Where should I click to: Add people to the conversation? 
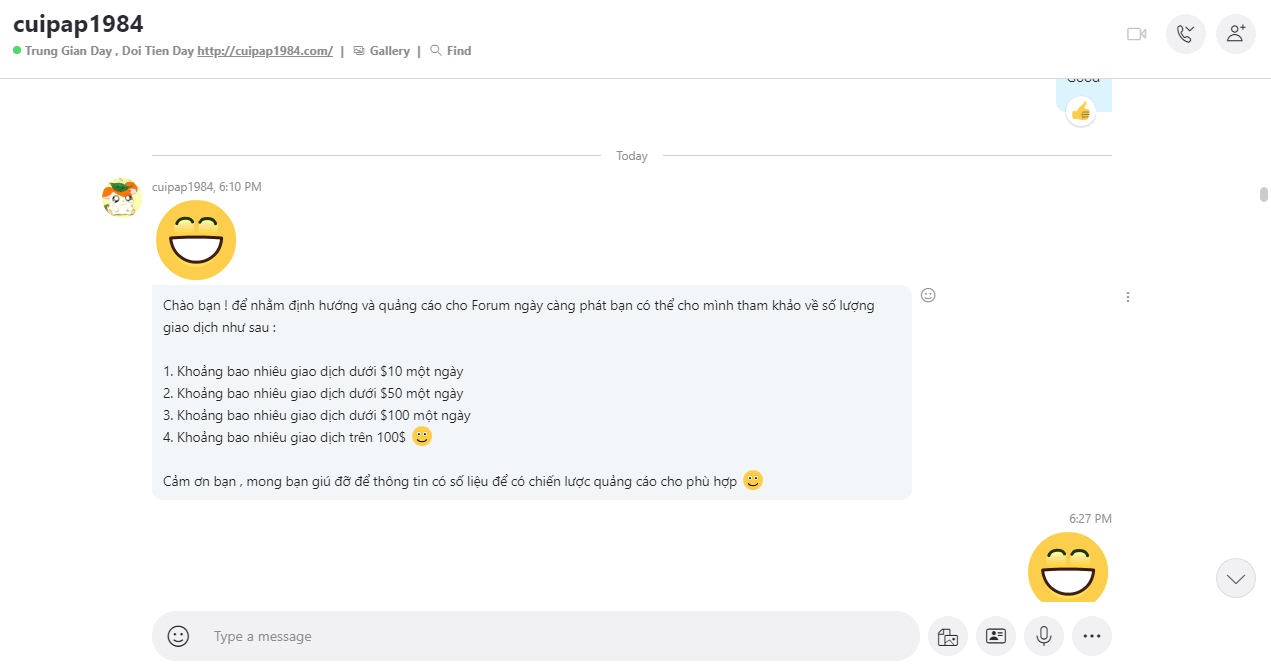(1236, 34)
